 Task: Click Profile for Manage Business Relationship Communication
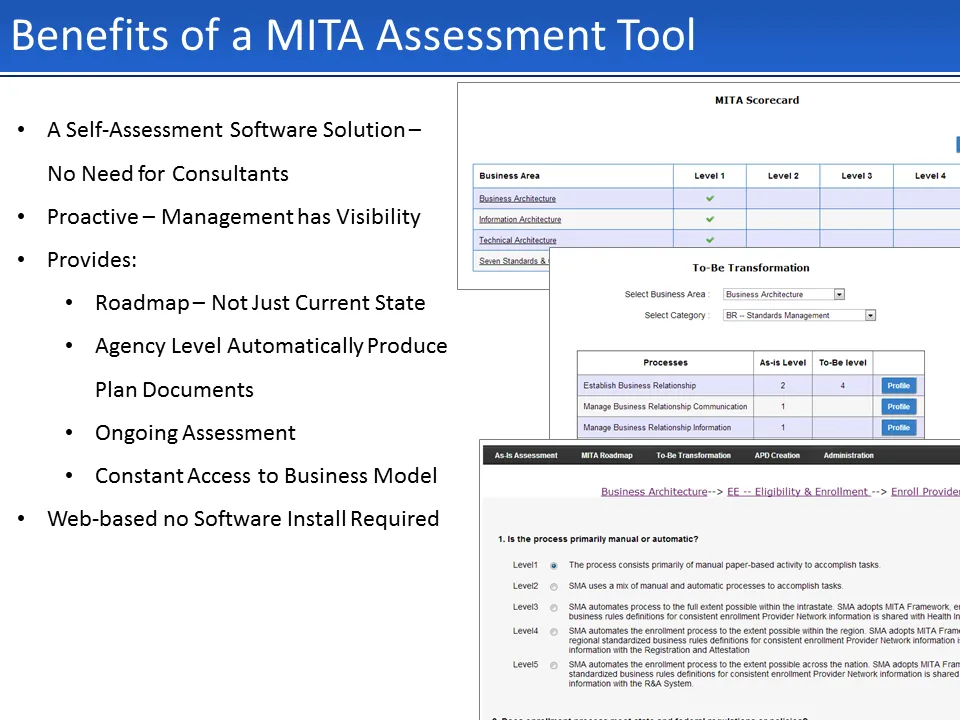(x=899, y=407)
